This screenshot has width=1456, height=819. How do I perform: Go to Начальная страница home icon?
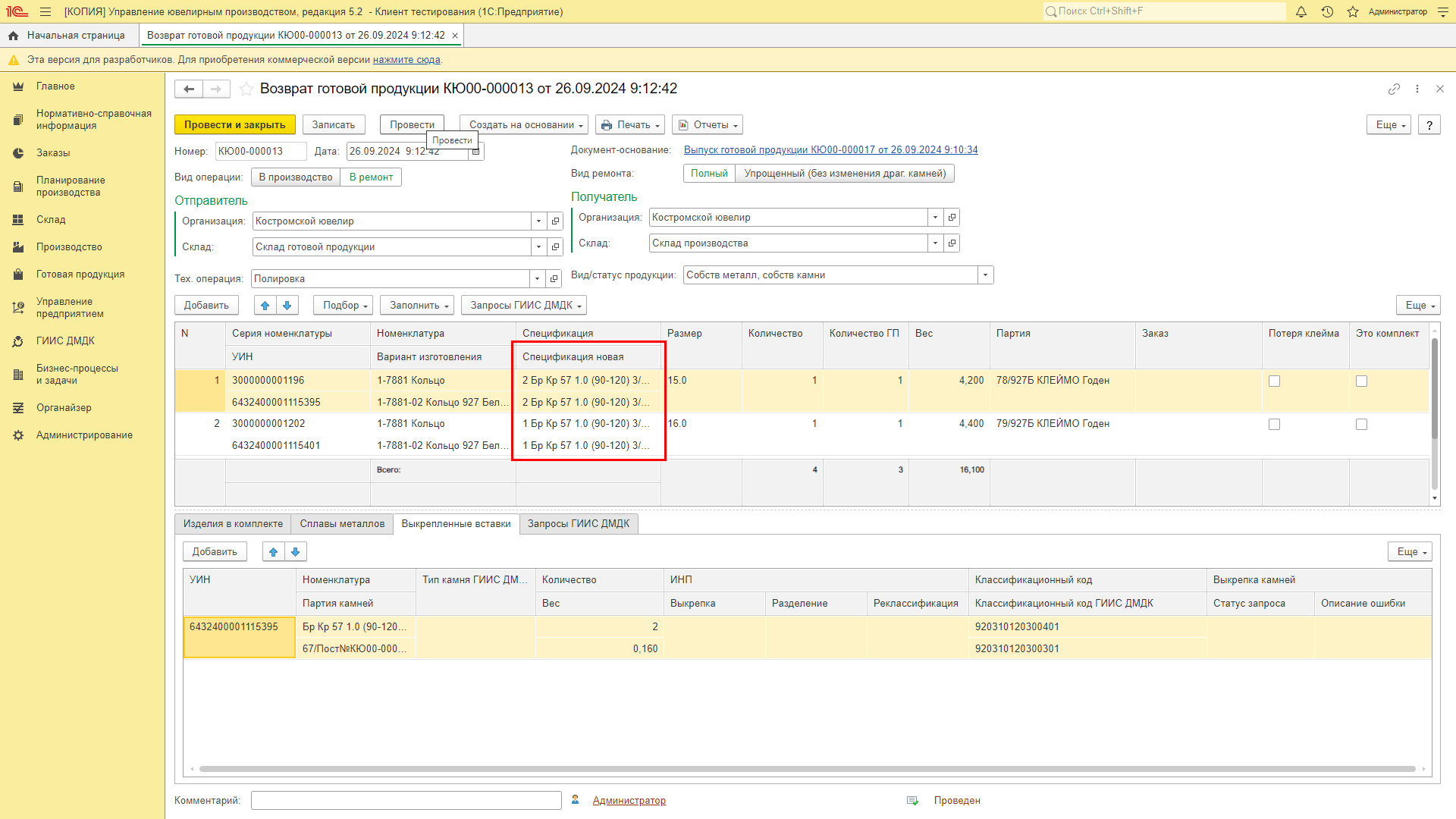tap(13, 36)
